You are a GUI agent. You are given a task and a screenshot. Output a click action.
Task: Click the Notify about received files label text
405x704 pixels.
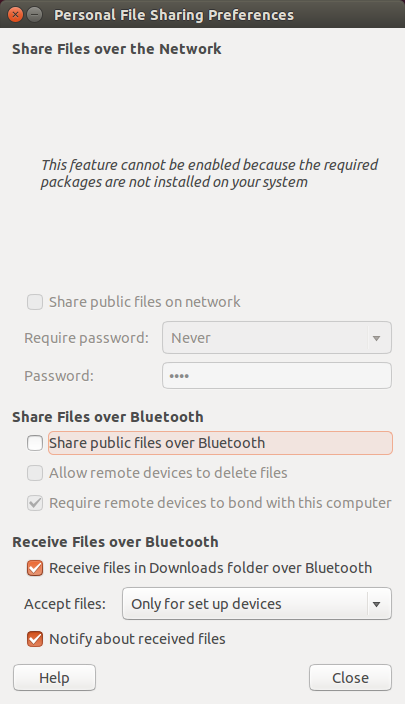137,639
